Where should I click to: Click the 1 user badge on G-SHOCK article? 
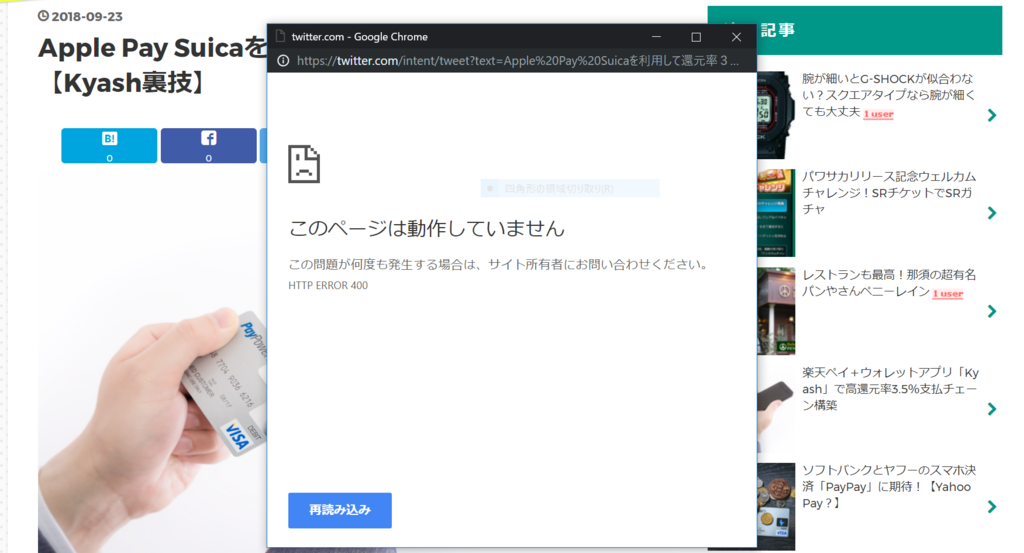coord(878,114)
